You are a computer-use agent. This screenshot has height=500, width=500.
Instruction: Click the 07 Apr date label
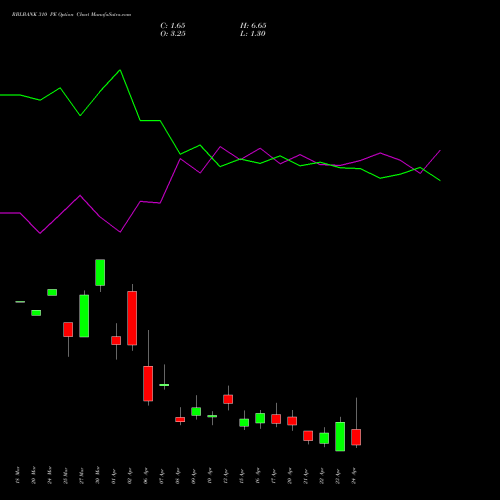click(x=162, y=475)
